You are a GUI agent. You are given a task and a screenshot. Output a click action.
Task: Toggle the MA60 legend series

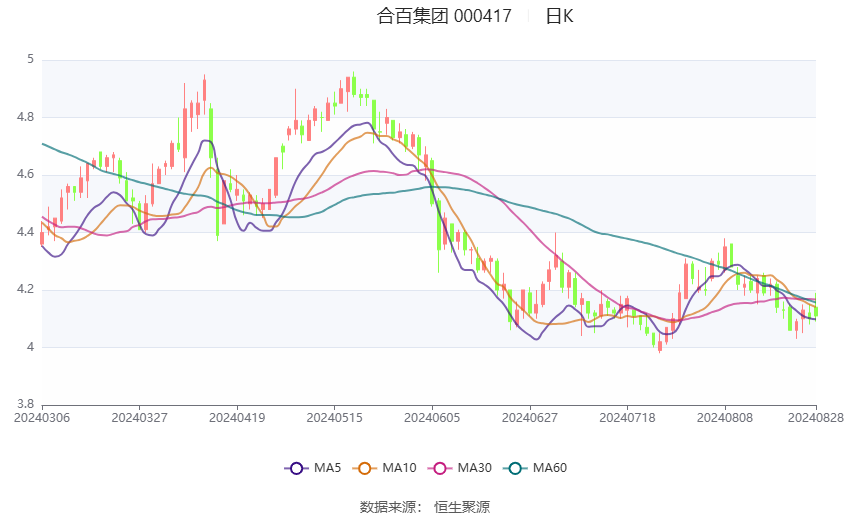pos(535,468)
